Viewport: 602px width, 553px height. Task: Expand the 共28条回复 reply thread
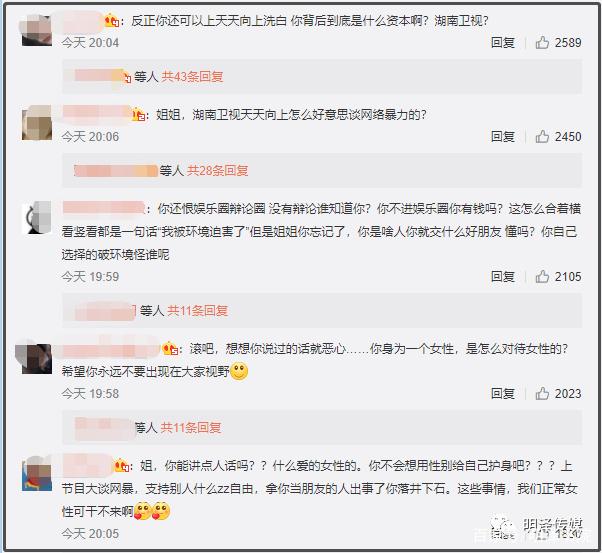217,171
